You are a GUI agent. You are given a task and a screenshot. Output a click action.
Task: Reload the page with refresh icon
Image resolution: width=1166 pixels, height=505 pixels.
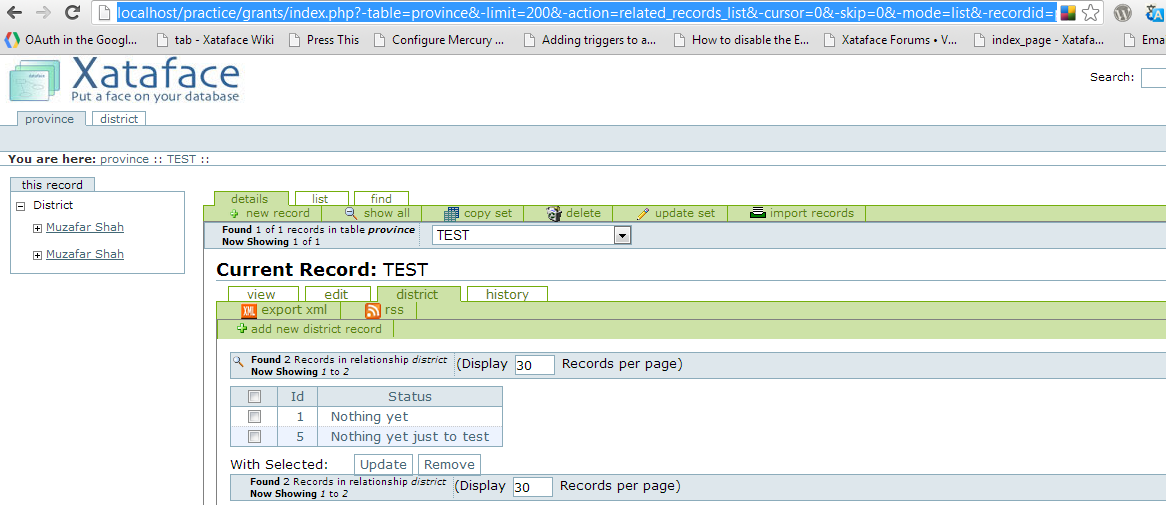point(72,12)
